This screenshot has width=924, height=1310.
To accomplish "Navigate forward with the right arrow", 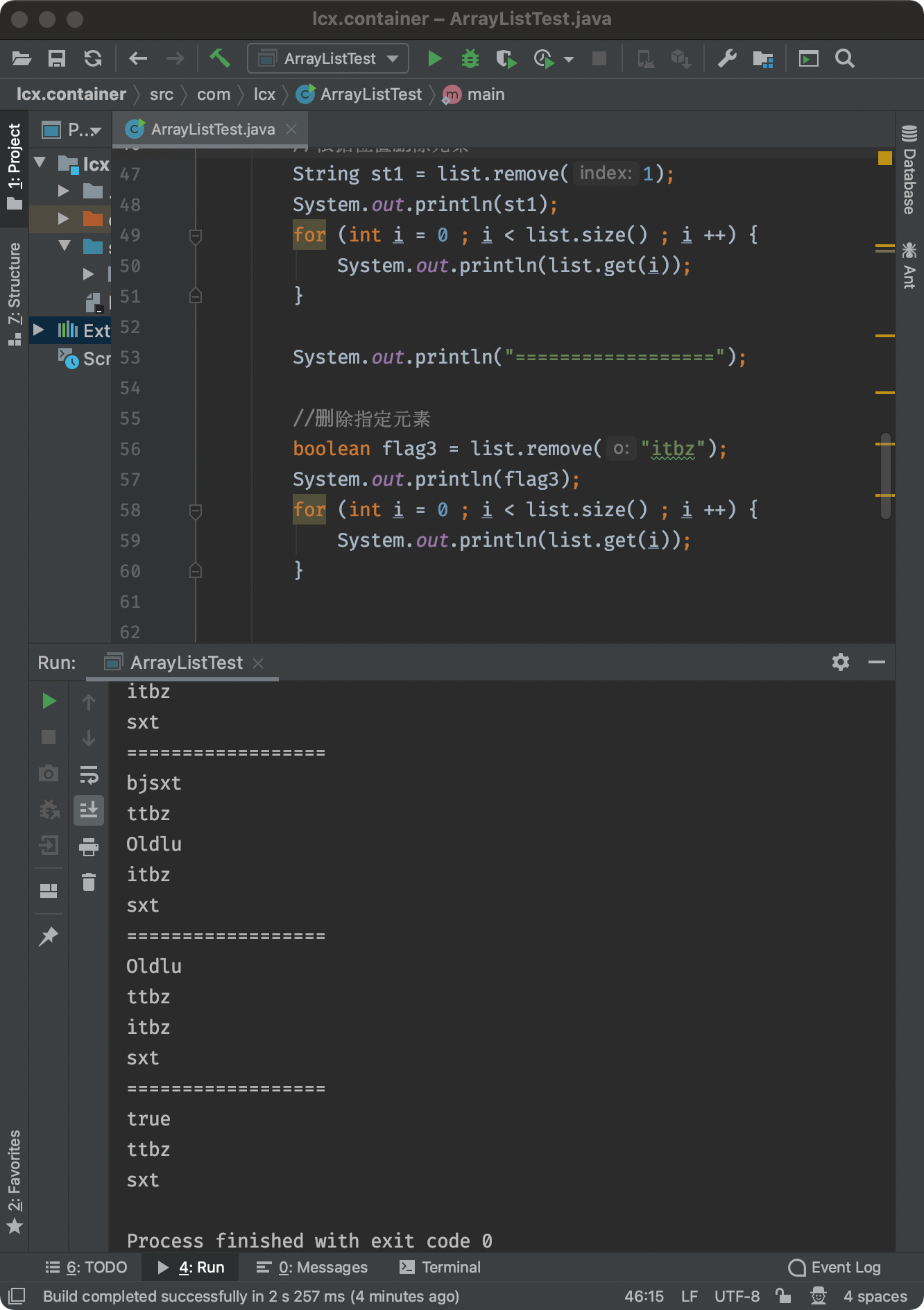I will (x=176, y=59).
